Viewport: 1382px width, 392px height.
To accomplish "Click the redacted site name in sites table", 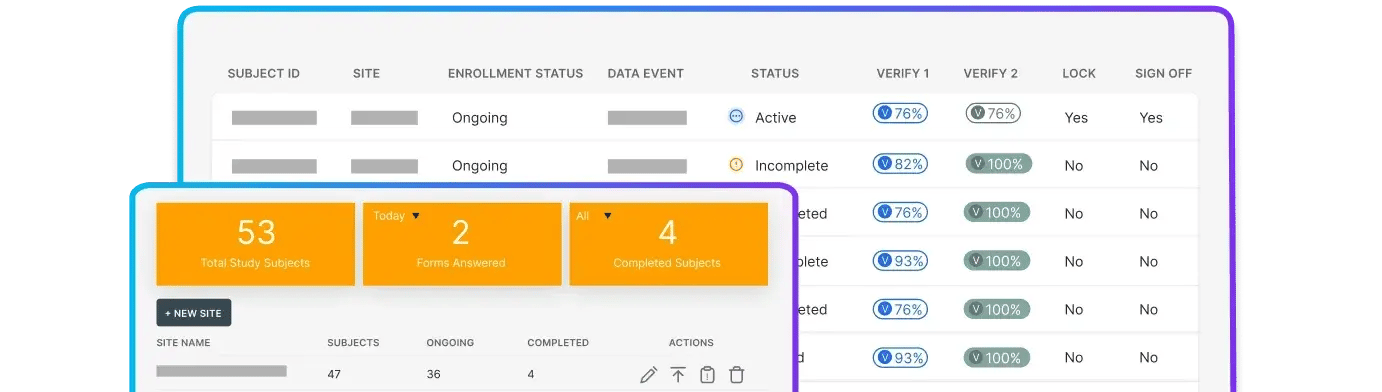I will point(221,371).
